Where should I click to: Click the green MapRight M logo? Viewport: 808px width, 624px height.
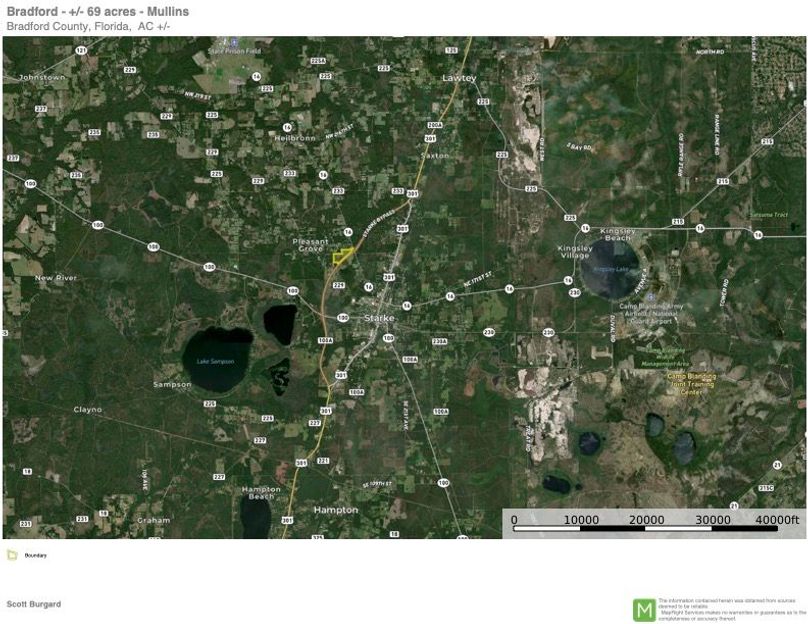coord(644,609)
